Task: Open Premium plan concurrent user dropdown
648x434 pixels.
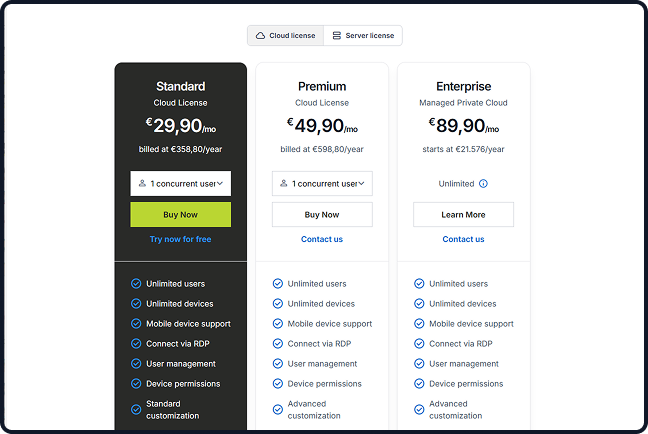Action: coord(322,184)
